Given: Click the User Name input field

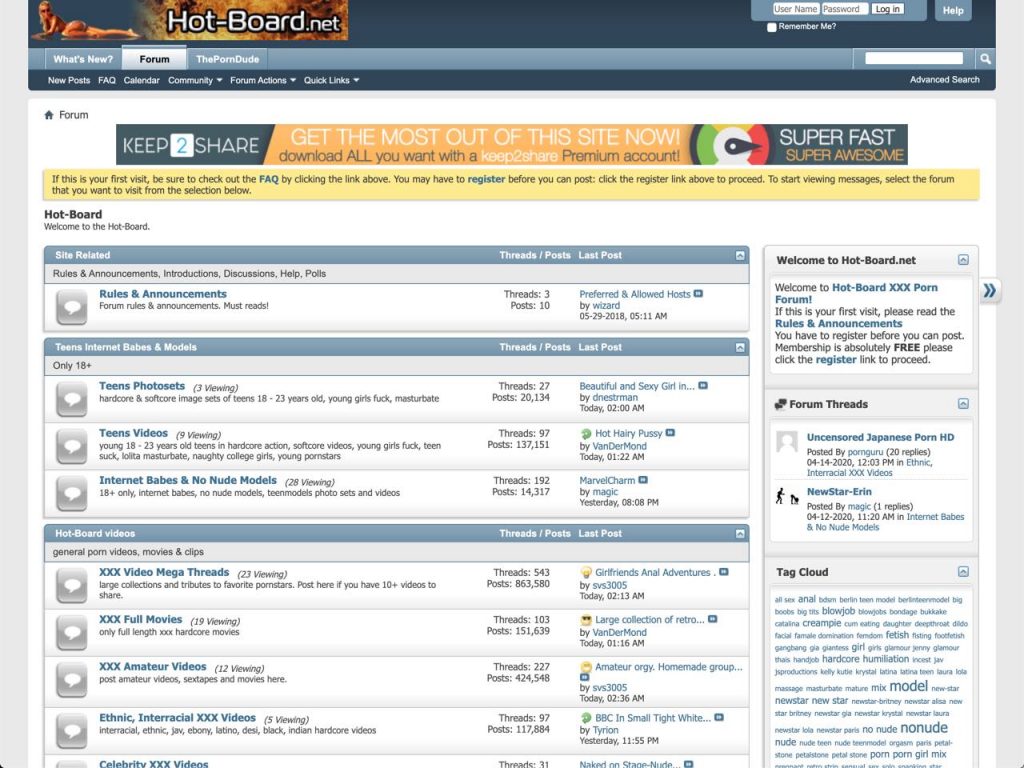Looking at the screenshot, I should pyautogui.click(x=795, y=9).
